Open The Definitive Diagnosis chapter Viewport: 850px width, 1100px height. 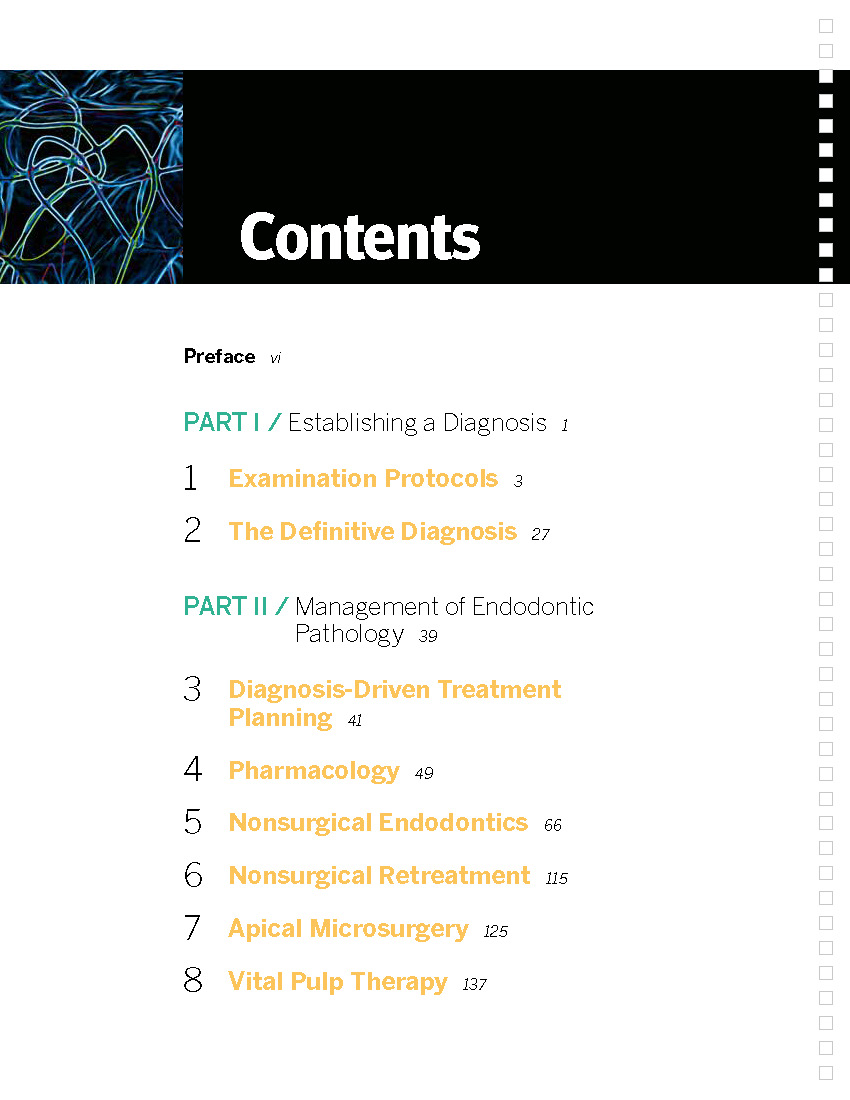pos(372,532)
